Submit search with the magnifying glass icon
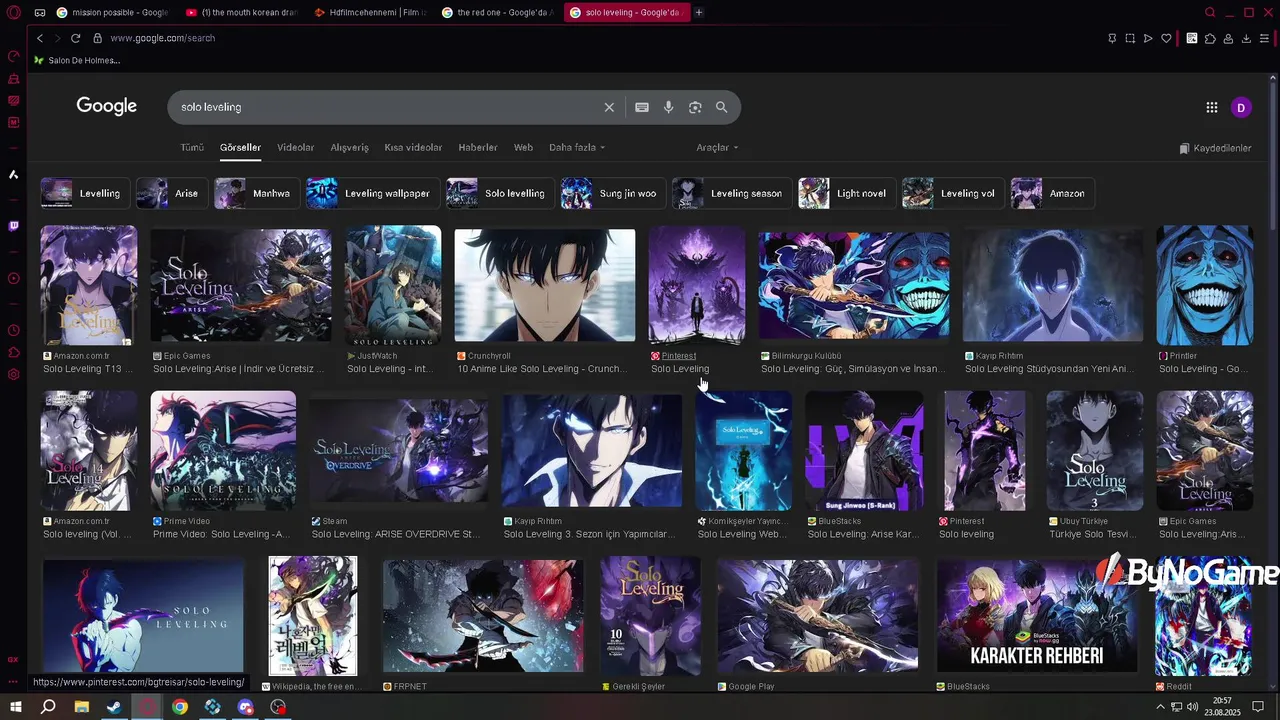Image resolution: width=1280 pixels, height=720 pixels. coord(721,107)
